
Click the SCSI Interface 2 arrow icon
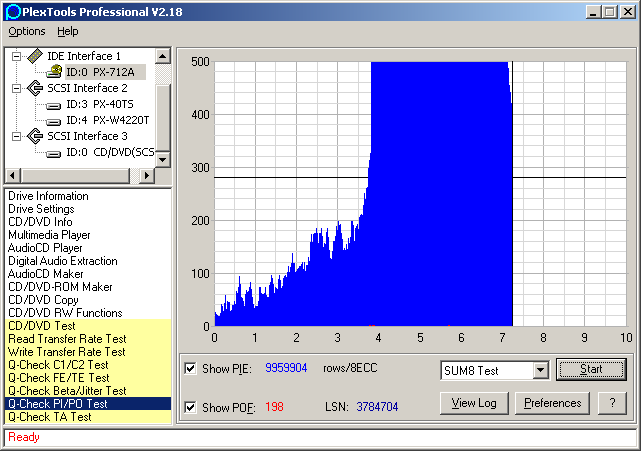pyautogui.click(x=36, y=88)
